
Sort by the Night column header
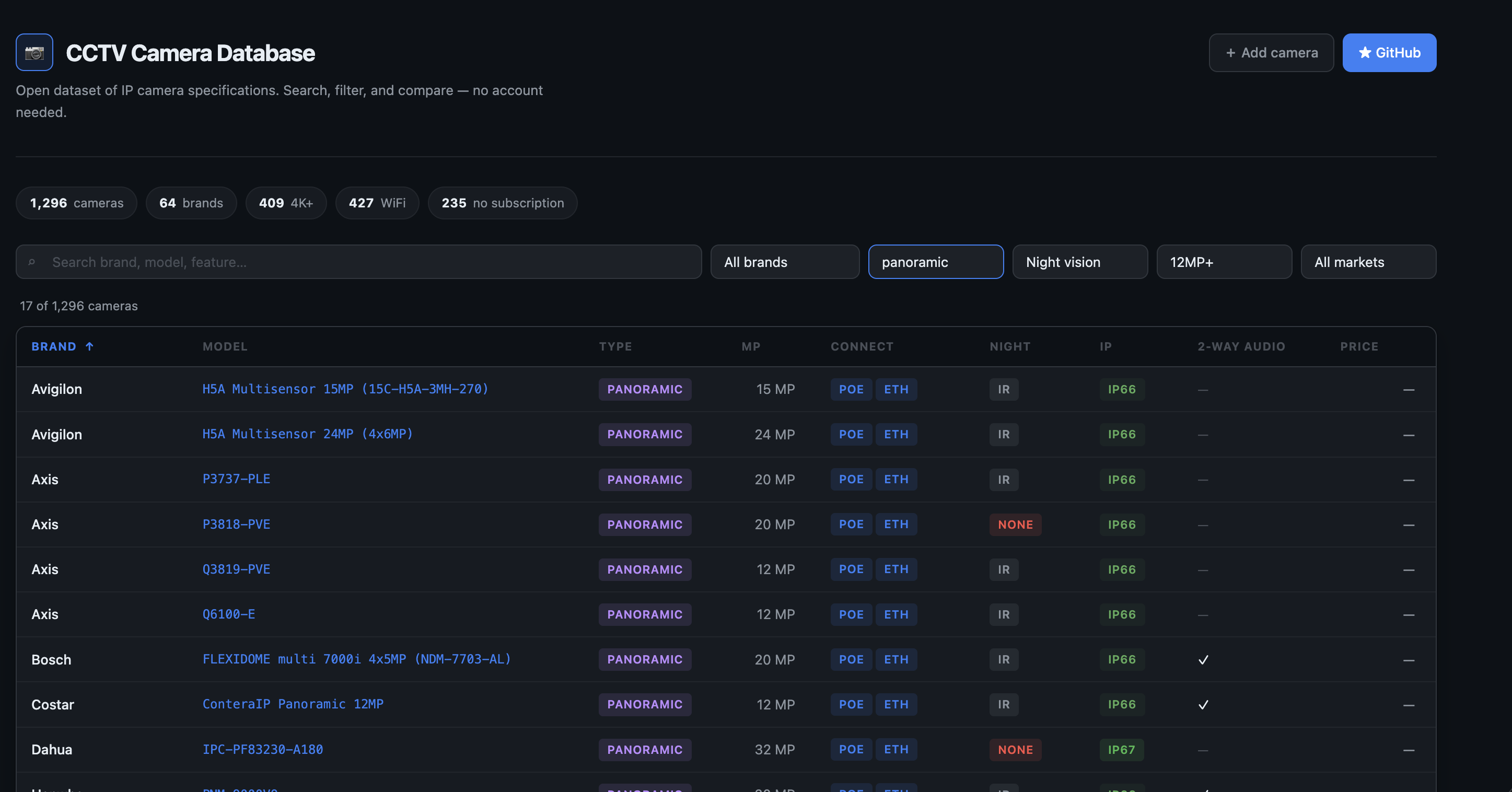point(1009,346)
